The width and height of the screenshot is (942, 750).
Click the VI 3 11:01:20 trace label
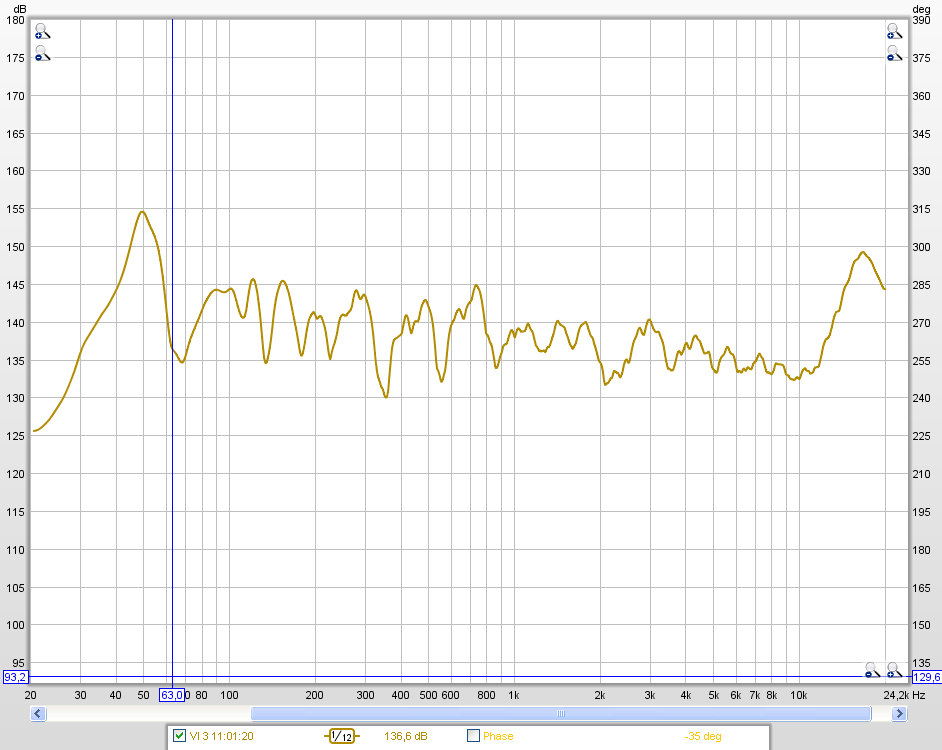(221, 736)
